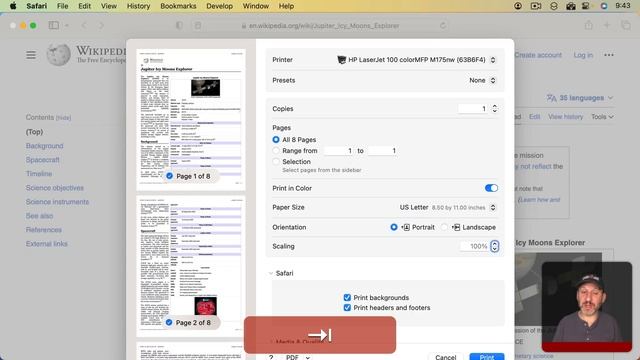Select Page 1 of 8 preview thumbnail

(191, 120)
